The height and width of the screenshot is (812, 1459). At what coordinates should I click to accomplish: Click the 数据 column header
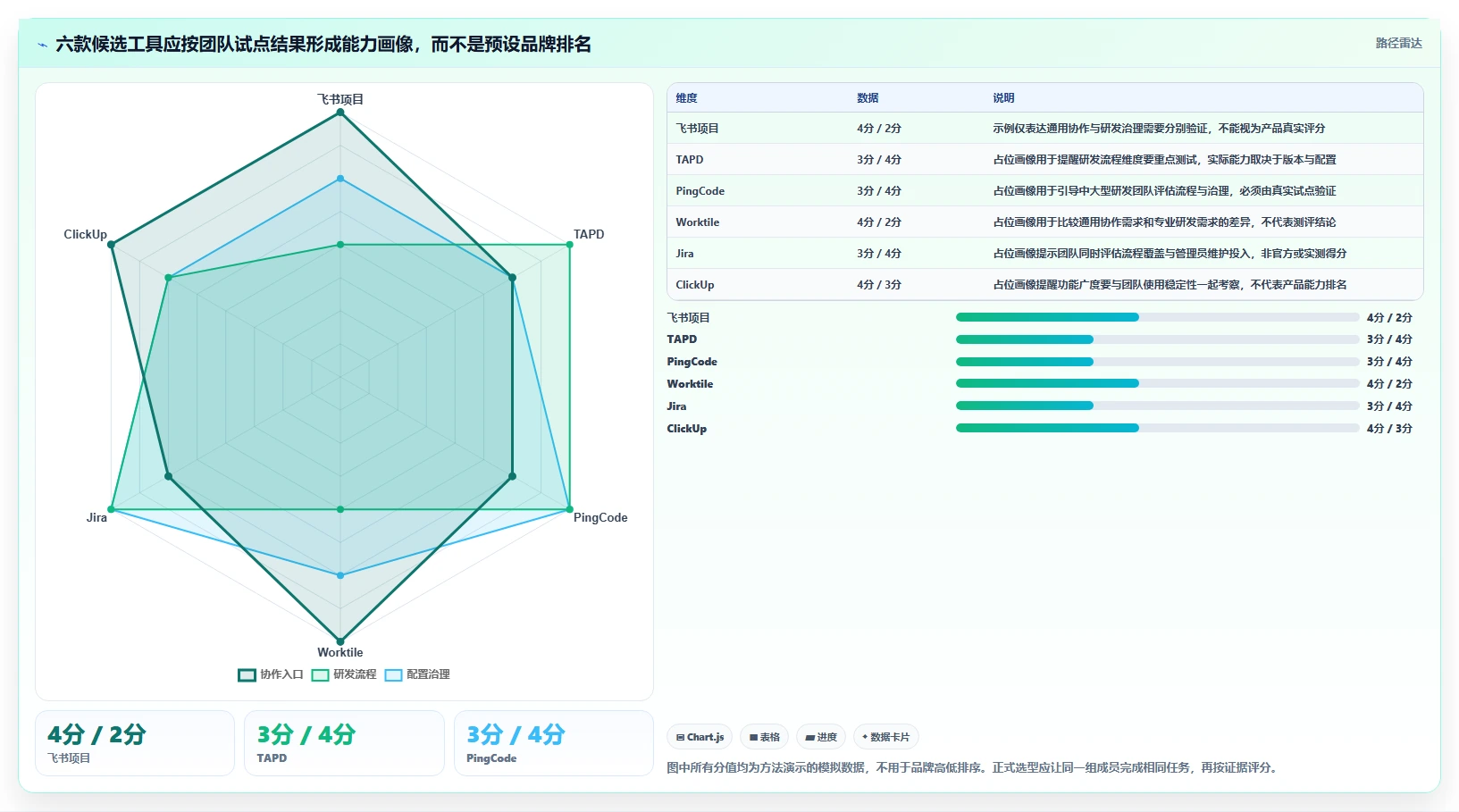pyautogui.click(x=868, y=98)
